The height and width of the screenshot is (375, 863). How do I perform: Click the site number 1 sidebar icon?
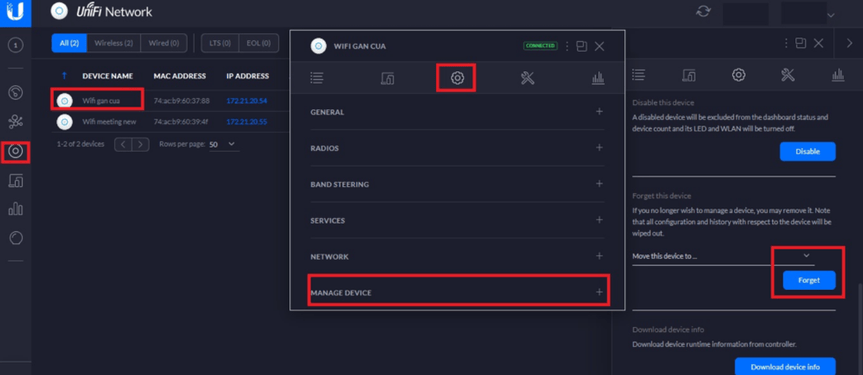pyautogui.click(x=15, y=46)
